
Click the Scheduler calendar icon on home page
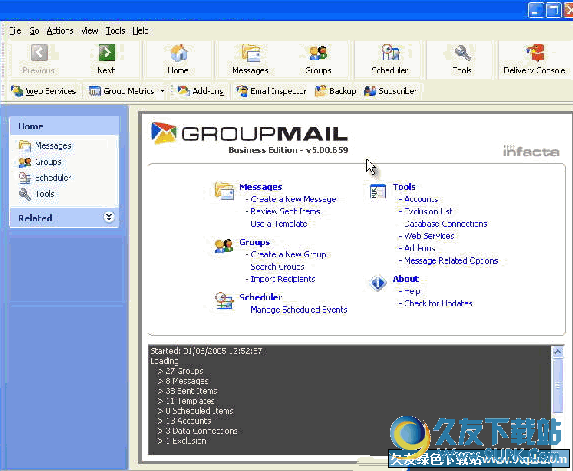[x=224, y=301]
